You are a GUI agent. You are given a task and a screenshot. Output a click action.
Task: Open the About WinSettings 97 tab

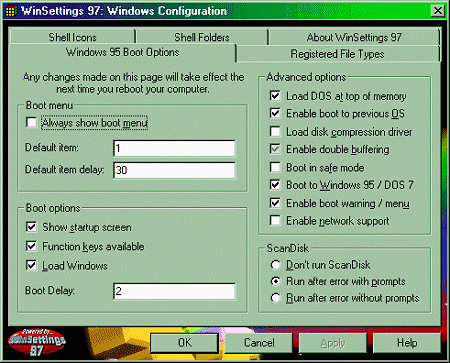point(354,37)
